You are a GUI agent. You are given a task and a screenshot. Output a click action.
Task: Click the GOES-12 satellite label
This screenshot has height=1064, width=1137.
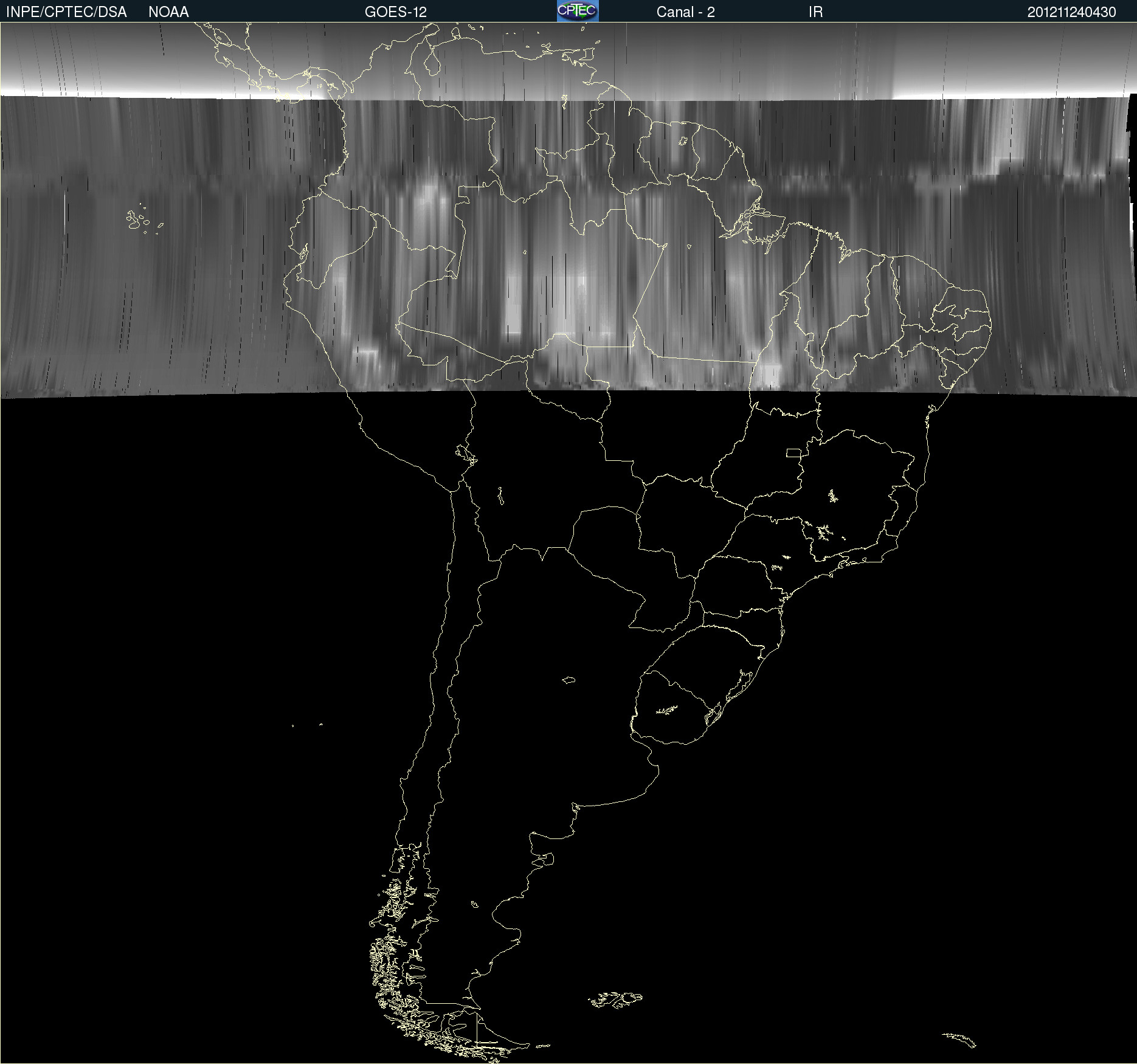coord(396,12)
